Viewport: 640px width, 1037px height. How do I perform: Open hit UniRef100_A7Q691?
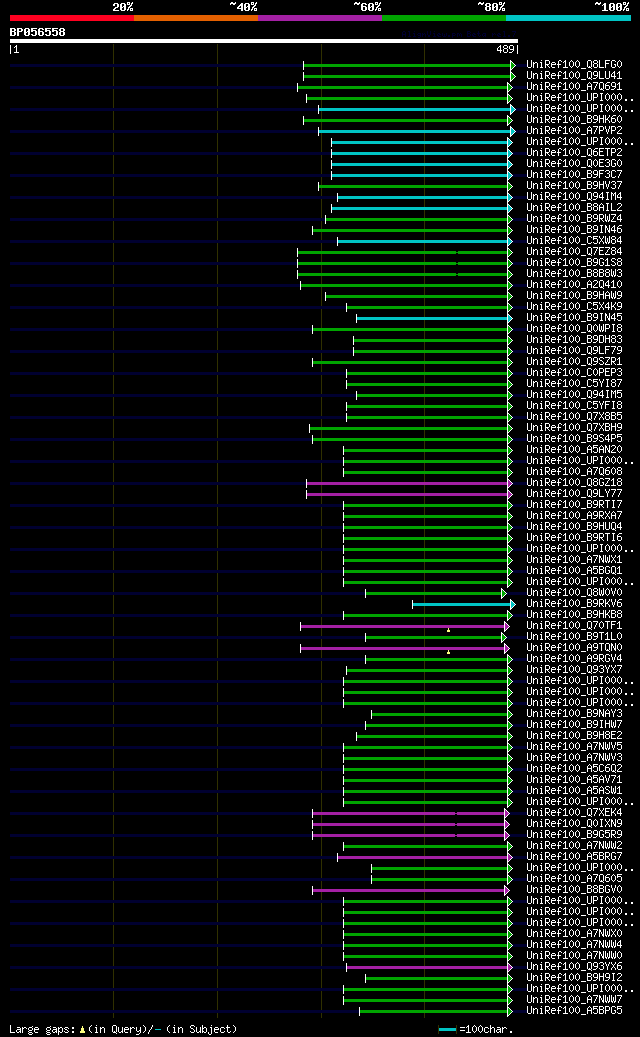tap(574, 87)
